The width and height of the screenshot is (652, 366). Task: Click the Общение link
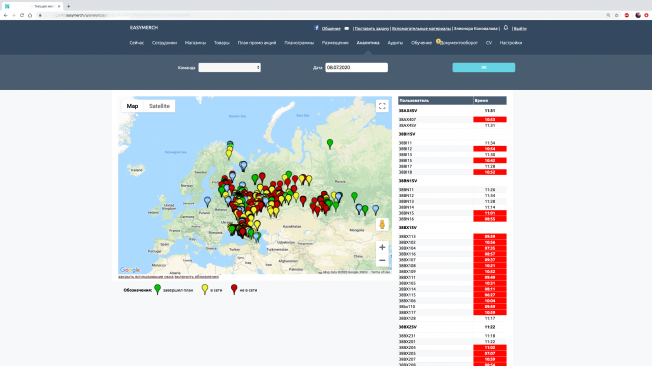click(x=331, y=29)
